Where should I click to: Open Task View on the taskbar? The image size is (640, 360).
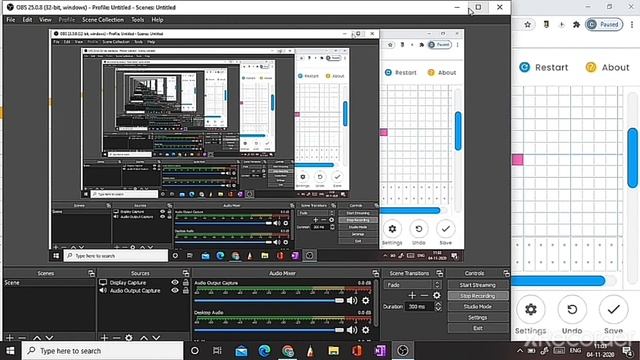[x=217, y=351]
